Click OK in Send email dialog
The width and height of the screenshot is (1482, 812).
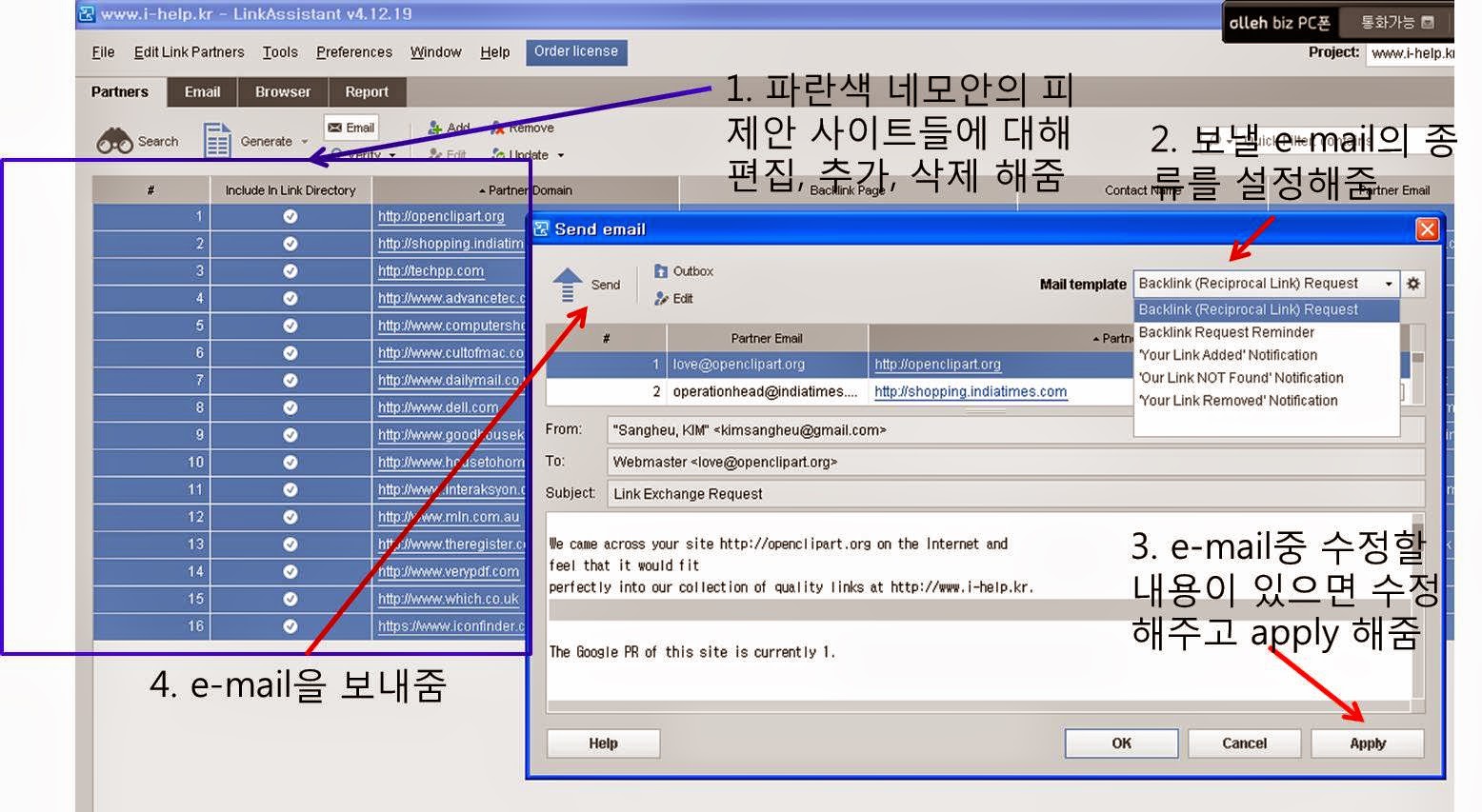click(1121, 743)
